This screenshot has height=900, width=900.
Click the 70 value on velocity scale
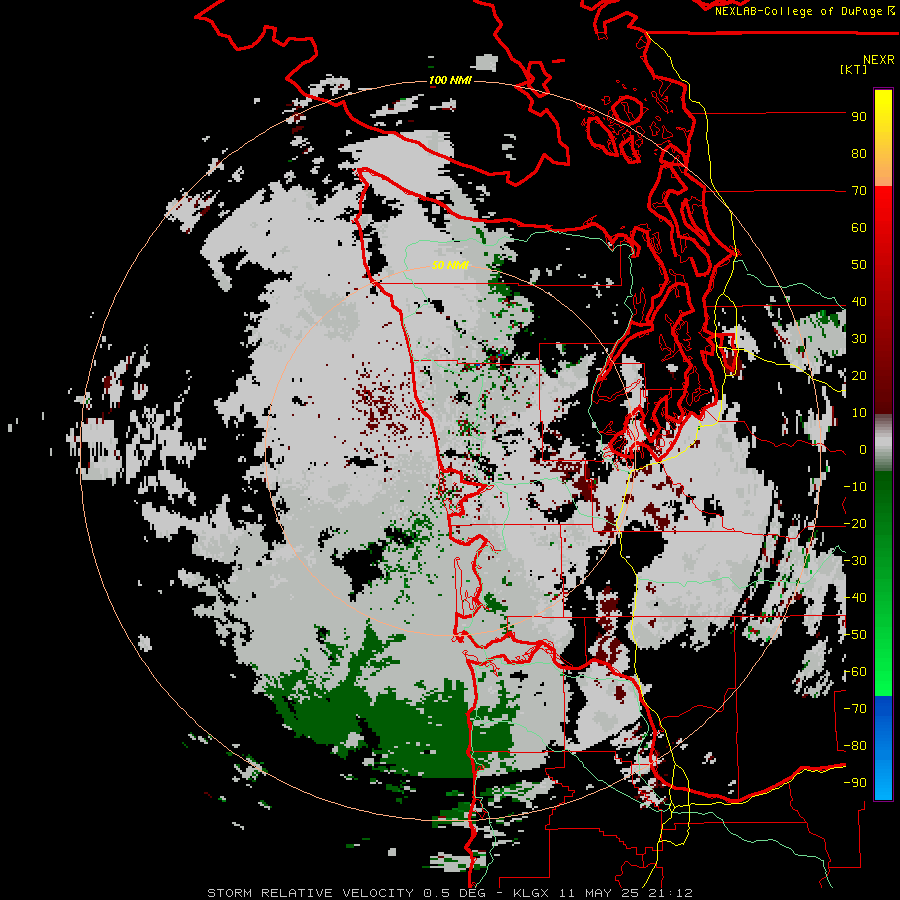coord(859,191)
